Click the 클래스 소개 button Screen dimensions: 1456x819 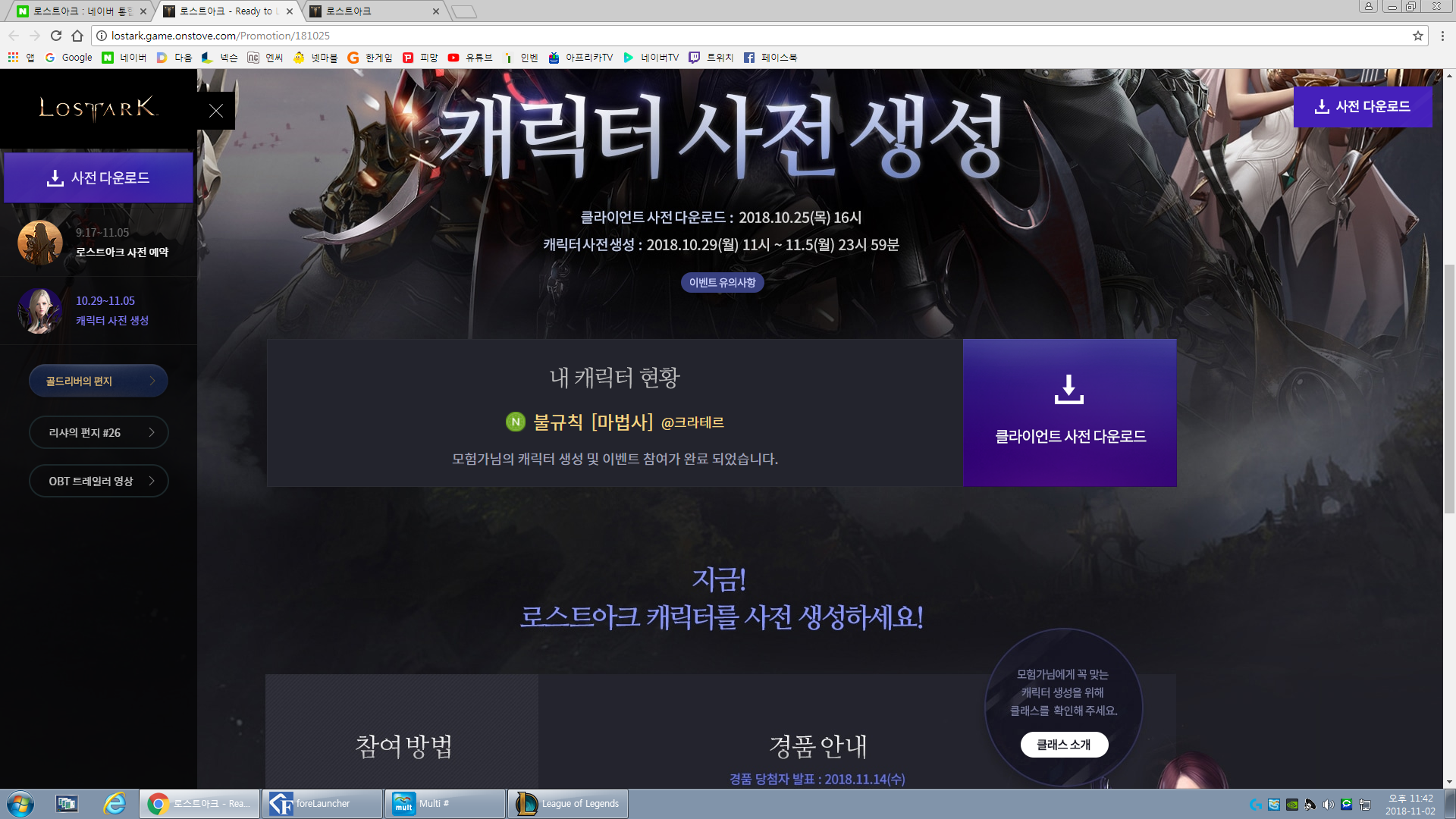tap(1064, 745)
